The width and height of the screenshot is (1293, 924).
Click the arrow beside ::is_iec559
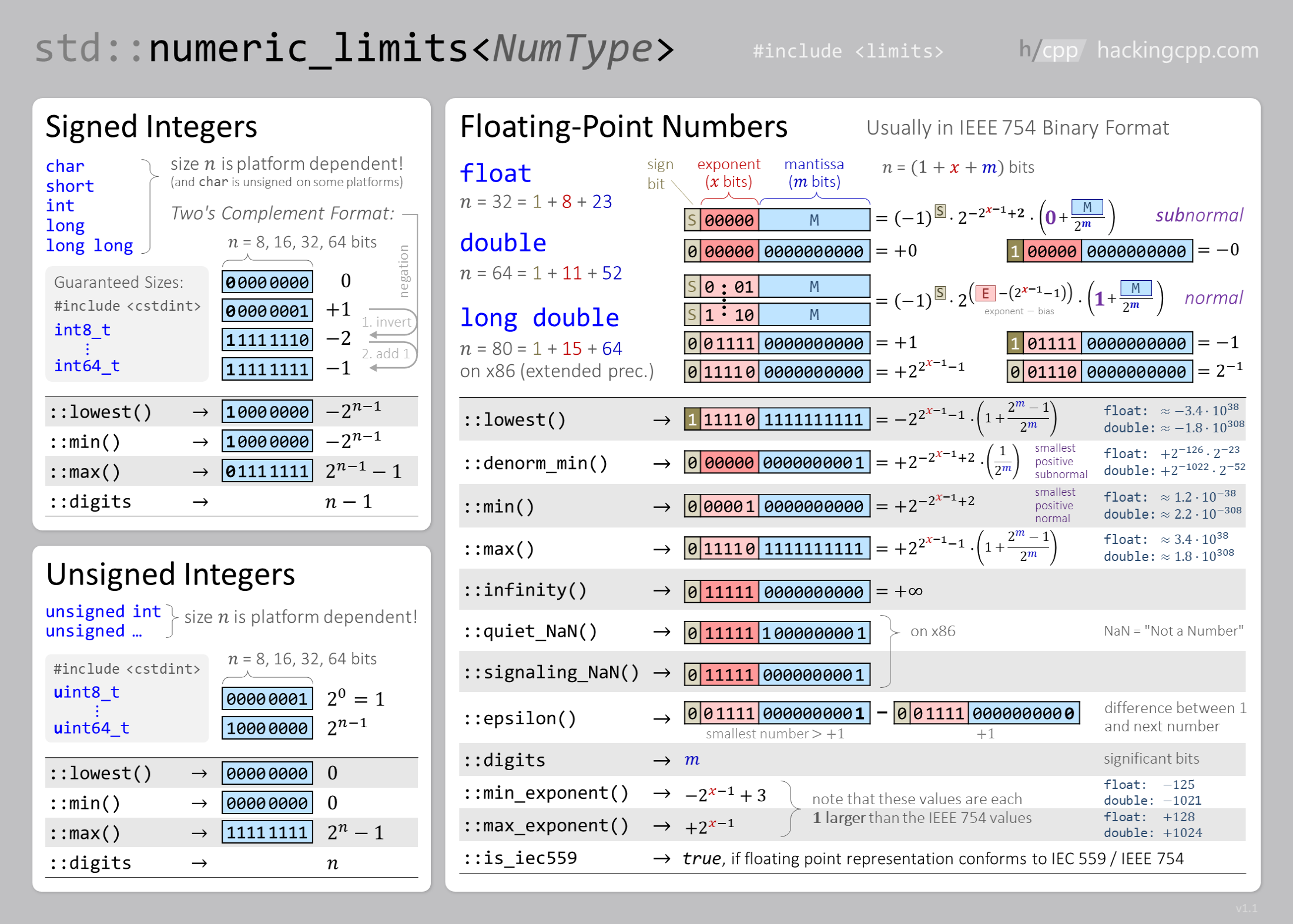[x=662, y=859]
